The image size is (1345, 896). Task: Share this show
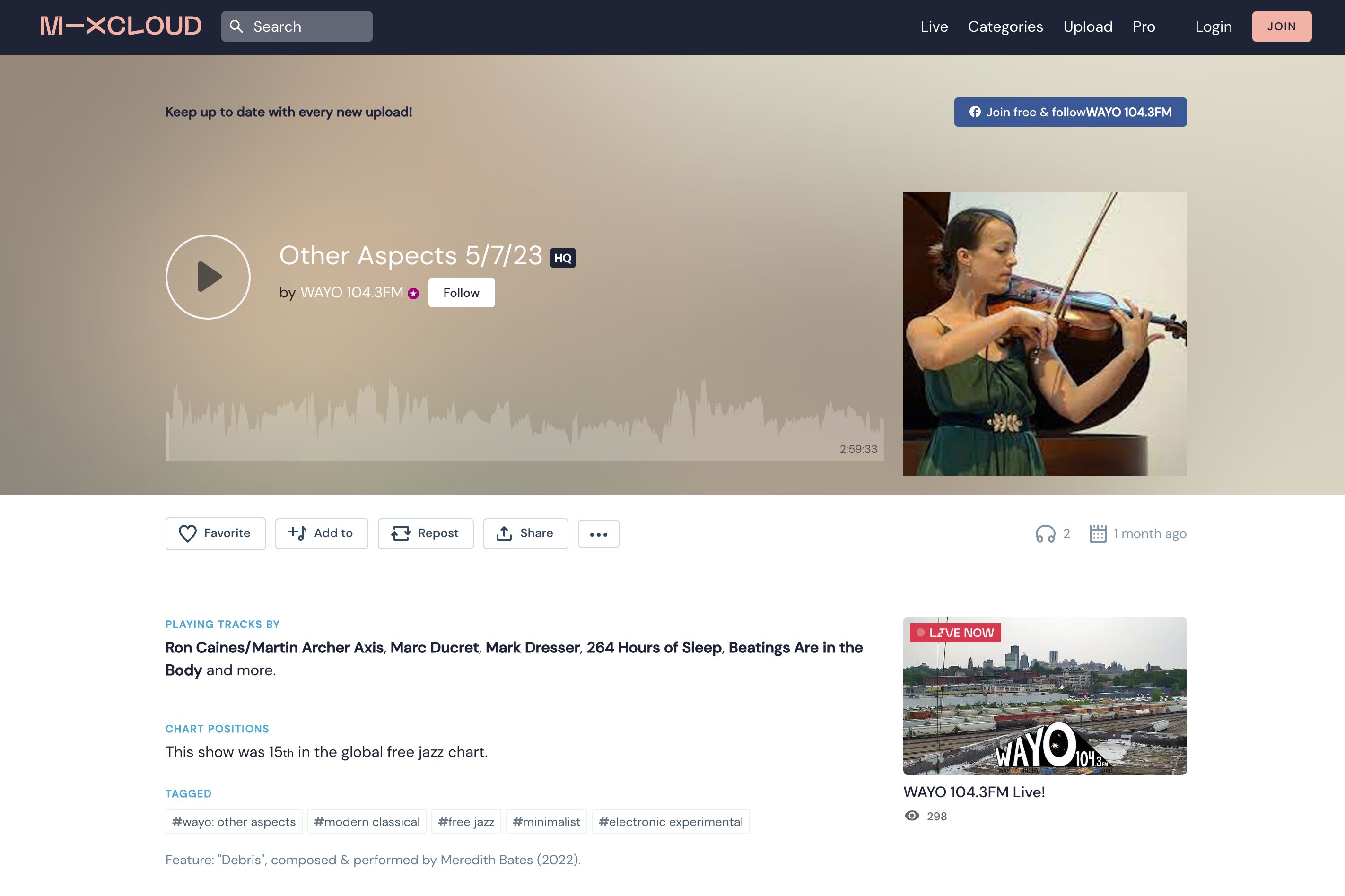pos(525,534)
